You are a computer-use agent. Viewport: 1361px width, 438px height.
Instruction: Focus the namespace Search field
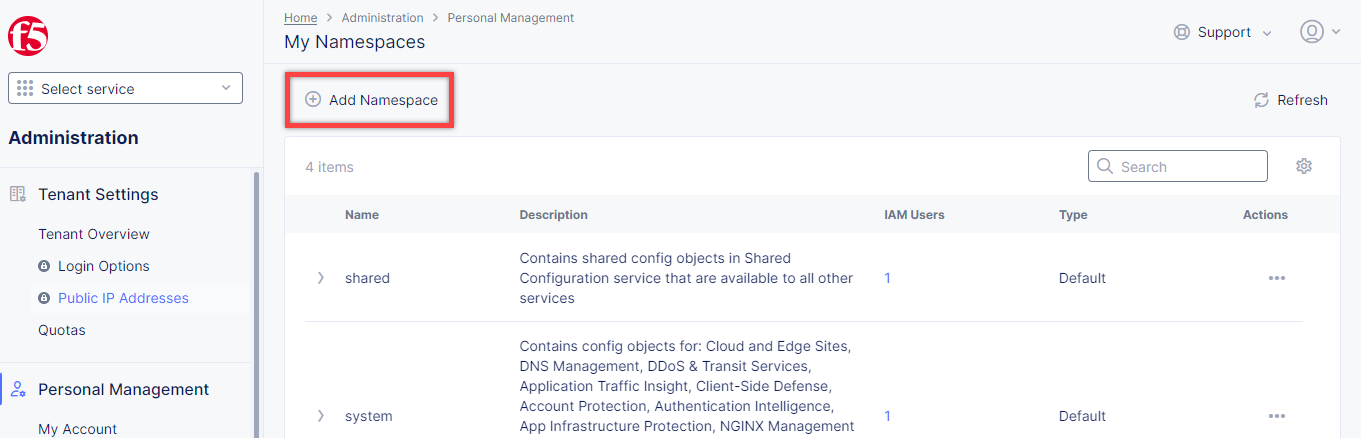[x=1187, y=167]
